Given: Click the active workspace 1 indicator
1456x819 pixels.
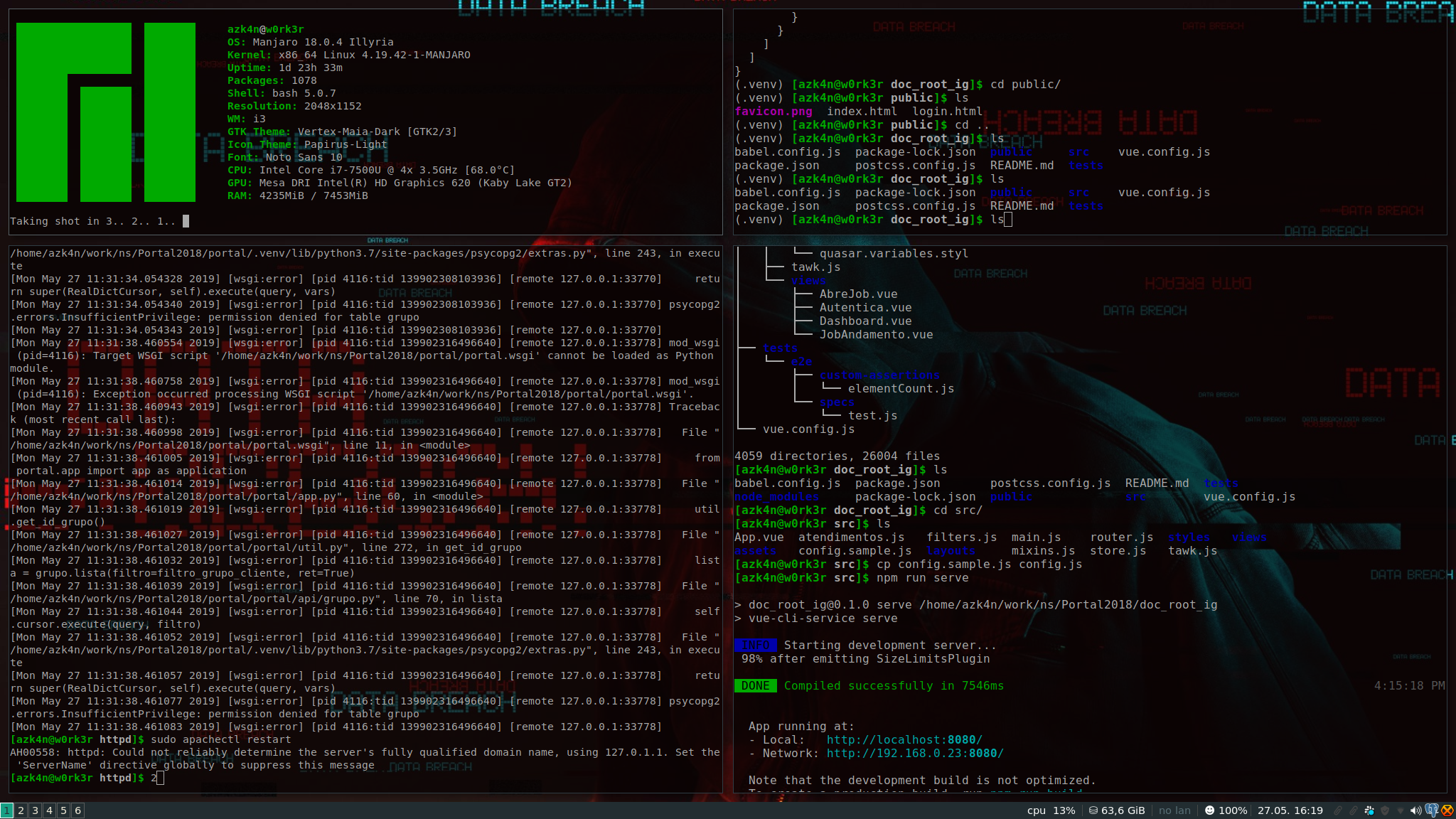Looking at the screenshot, I should click(7, 810).
